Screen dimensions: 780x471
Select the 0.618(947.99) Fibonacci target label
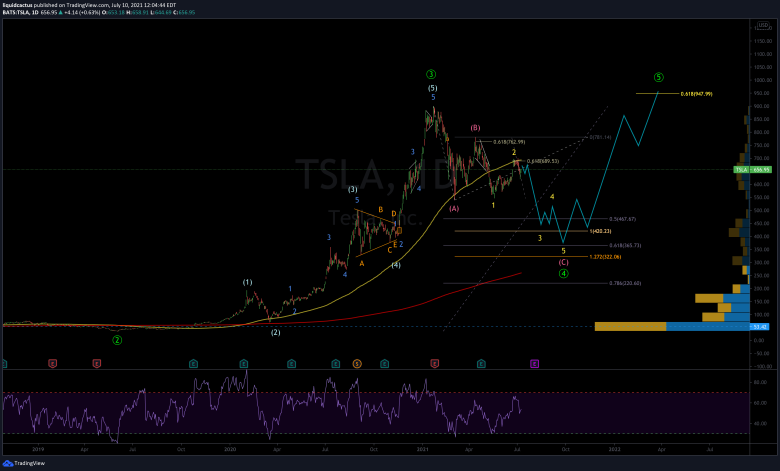coord(696,94)
